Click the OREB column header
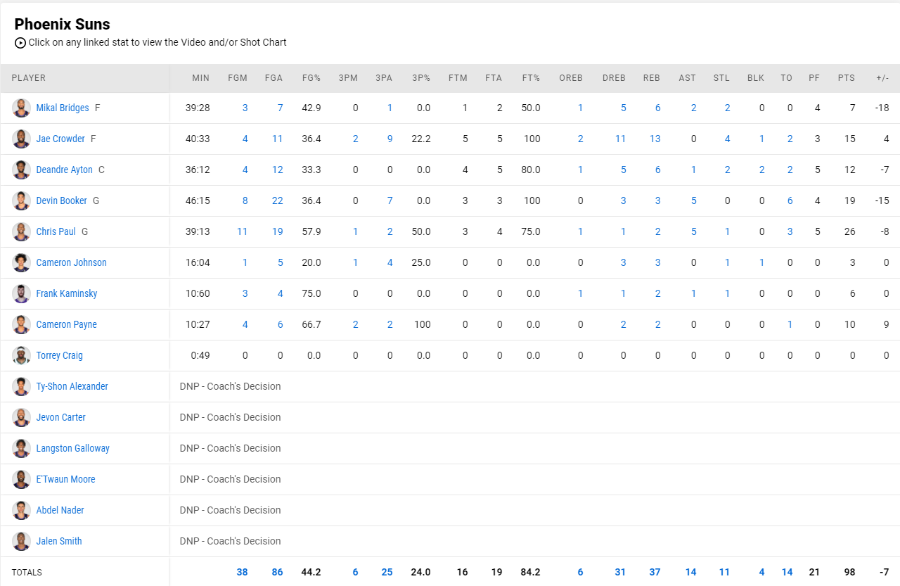This screenshot has height=586, width=900. tap(571, 78)
